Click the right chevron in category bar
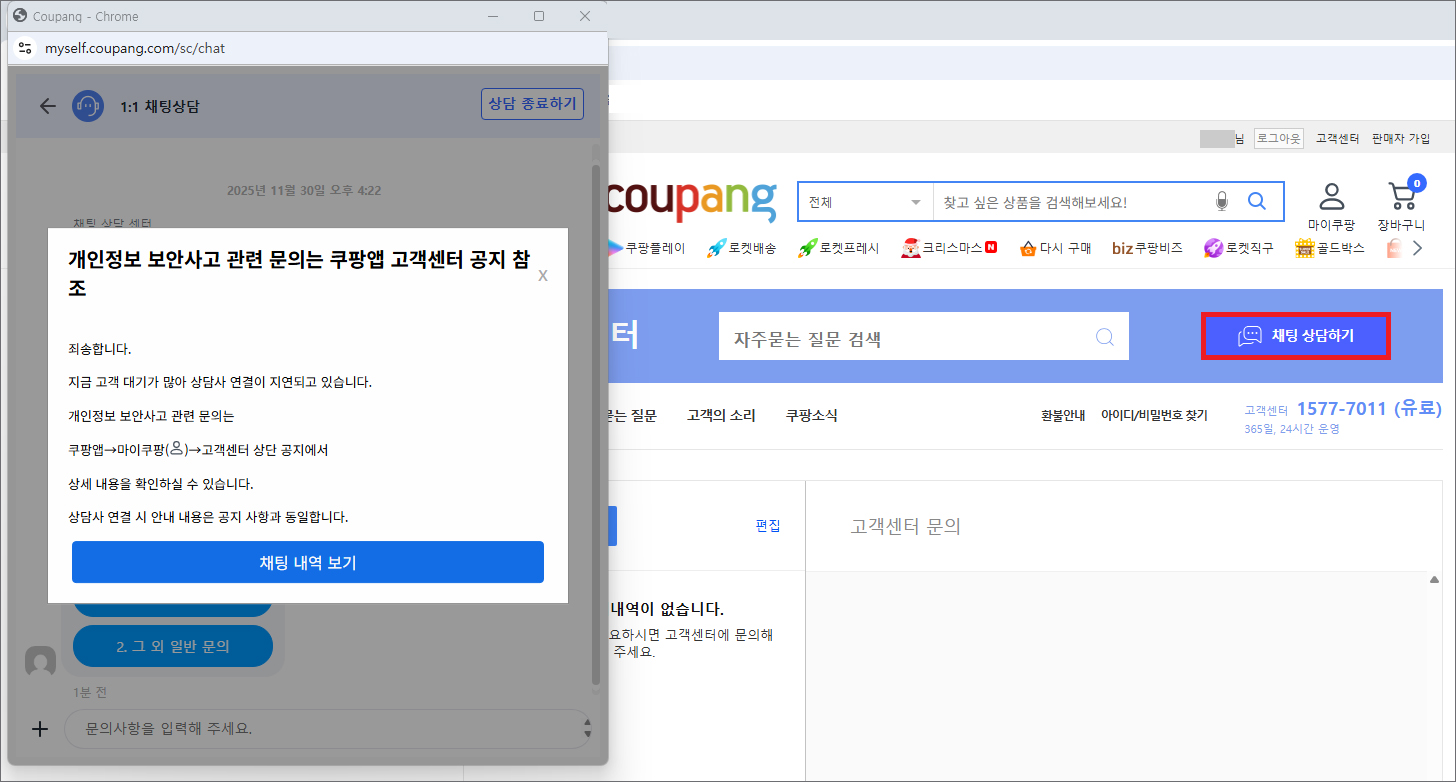1456x782 pixels. [x=1416, y=248]
